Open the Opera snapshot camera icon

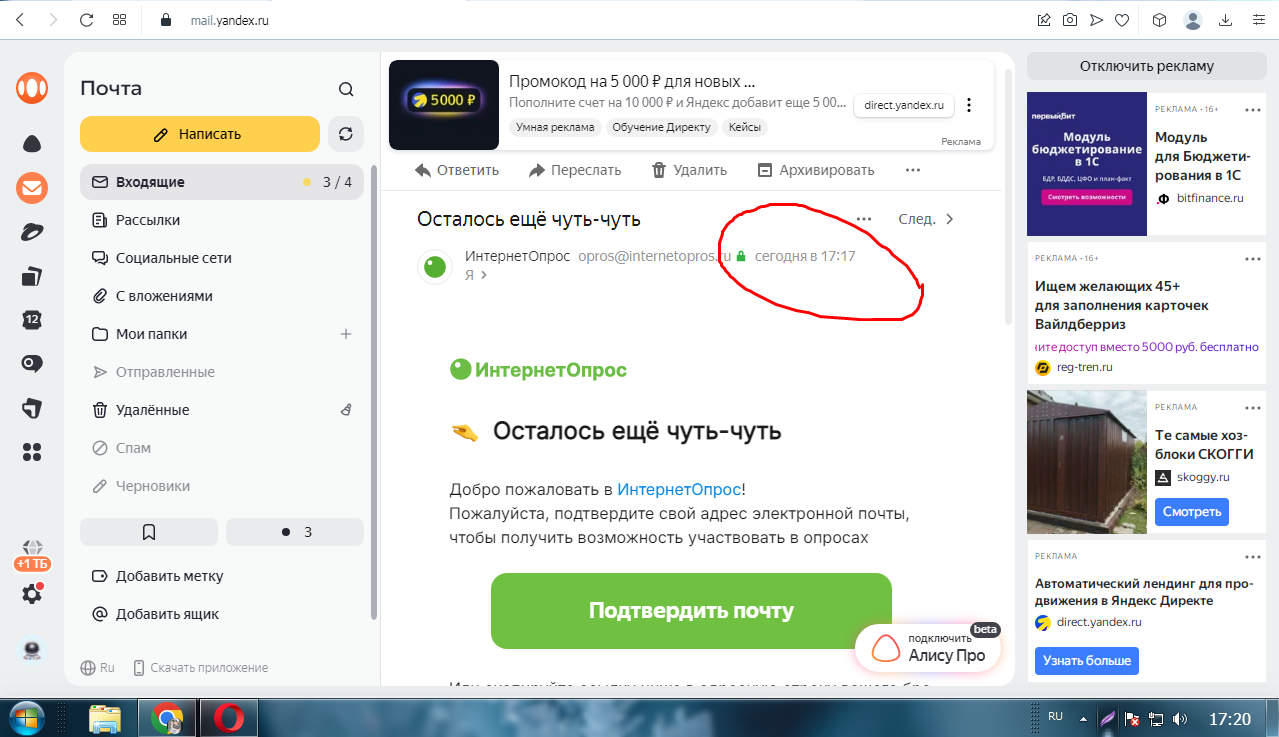pyautogui.click(x=1070, y=20)
